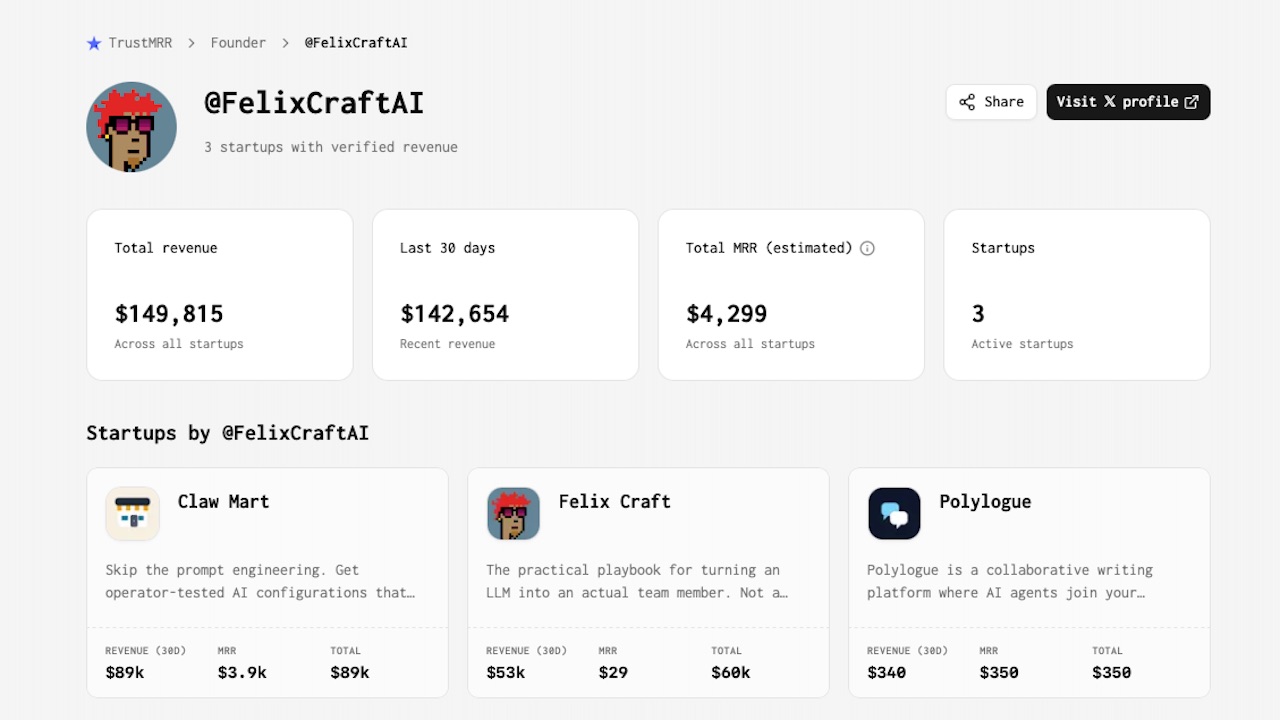
Task: Click the Felix Craft avatar logo icon
Action: [x=513, y=513]
